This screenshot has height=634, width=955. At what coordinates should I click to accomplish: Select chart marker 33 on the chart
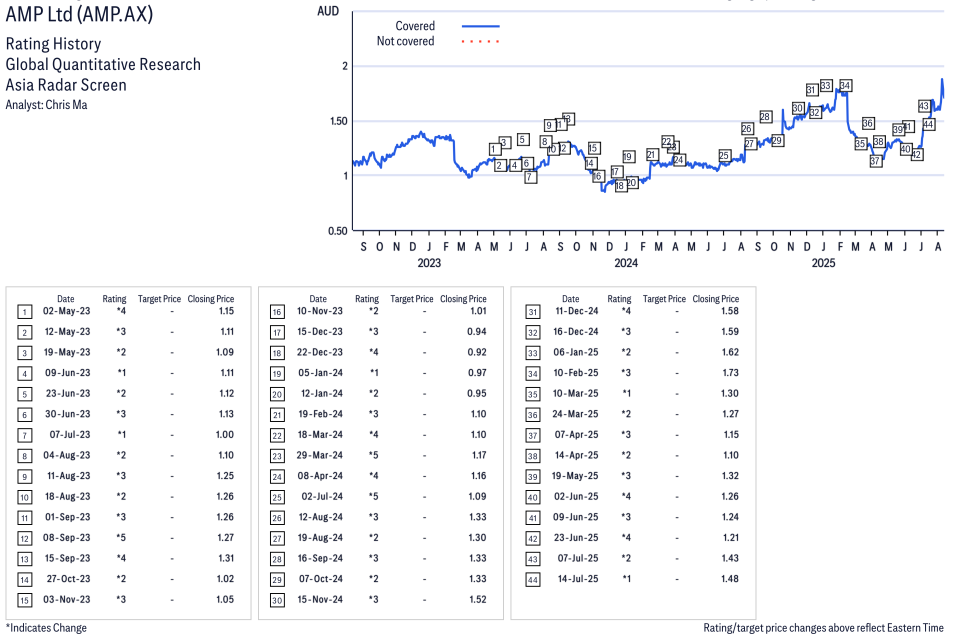(826, 85)
